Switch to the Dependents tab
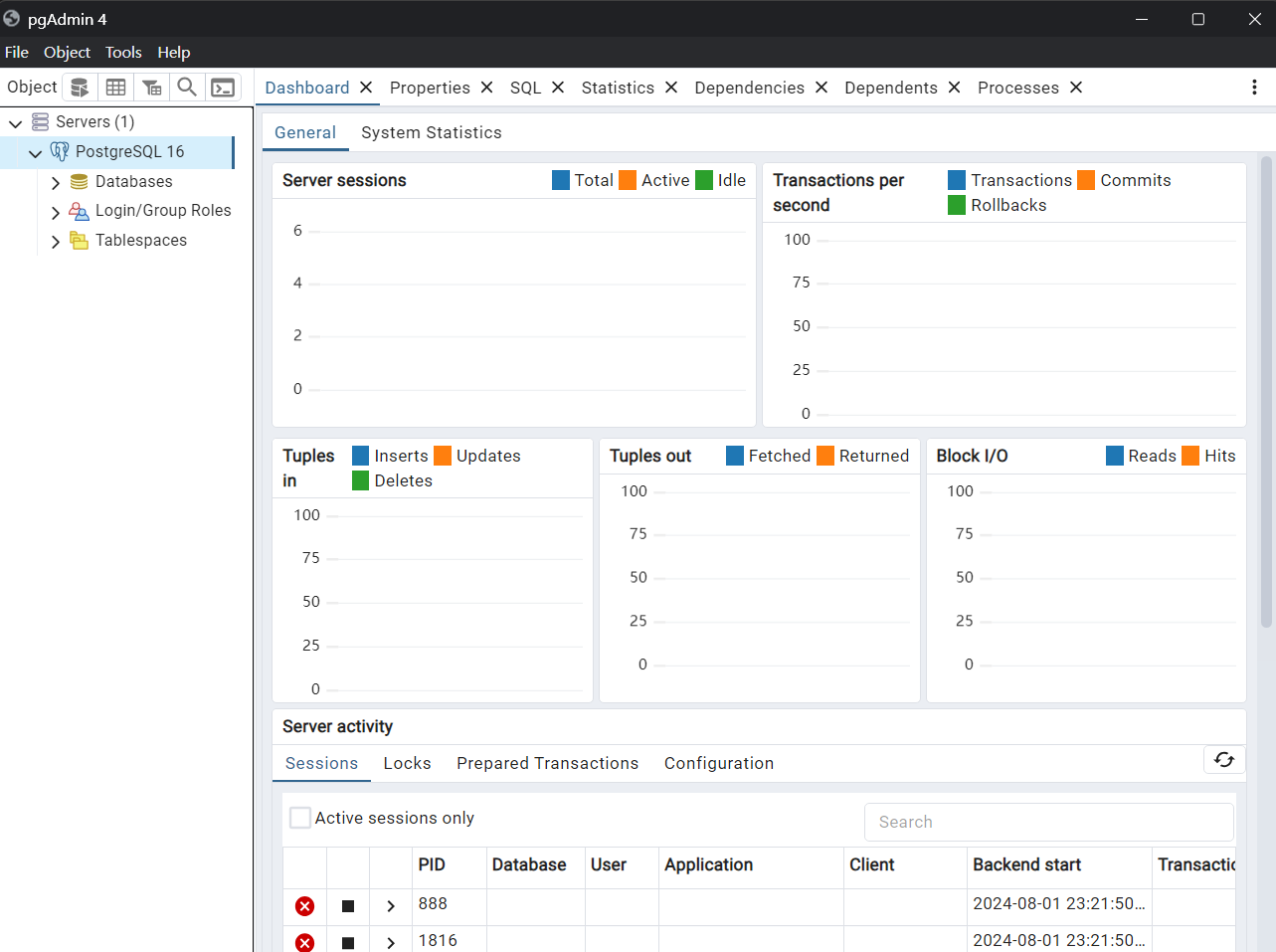 pyautogui.click(x=890, y=88)
